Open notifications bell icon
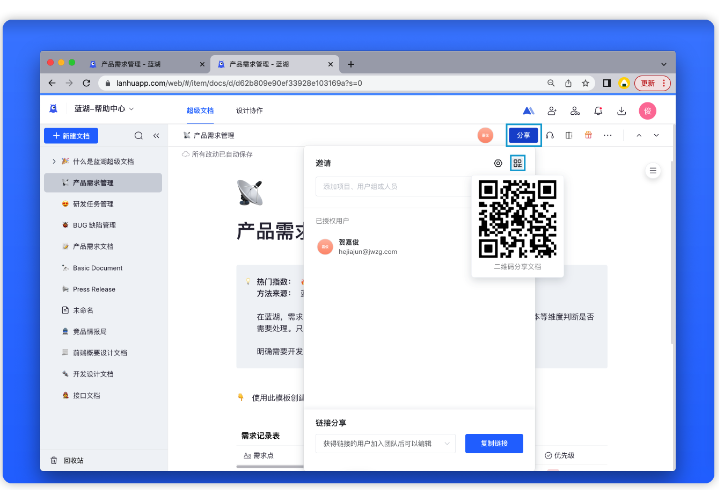Screen dimensions: 719x490 coord(598,110)
